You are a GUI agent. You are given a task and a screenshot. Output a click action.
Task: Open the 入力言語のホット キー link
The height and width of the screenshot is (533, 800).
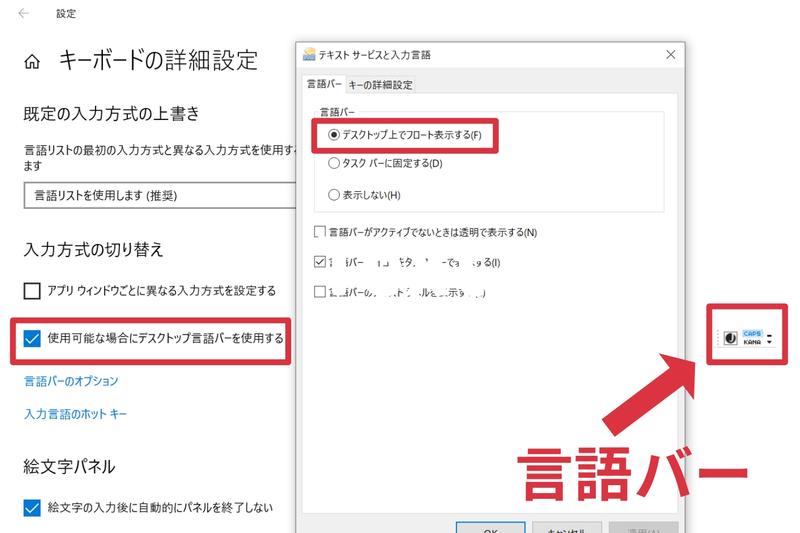coord(75,414)
